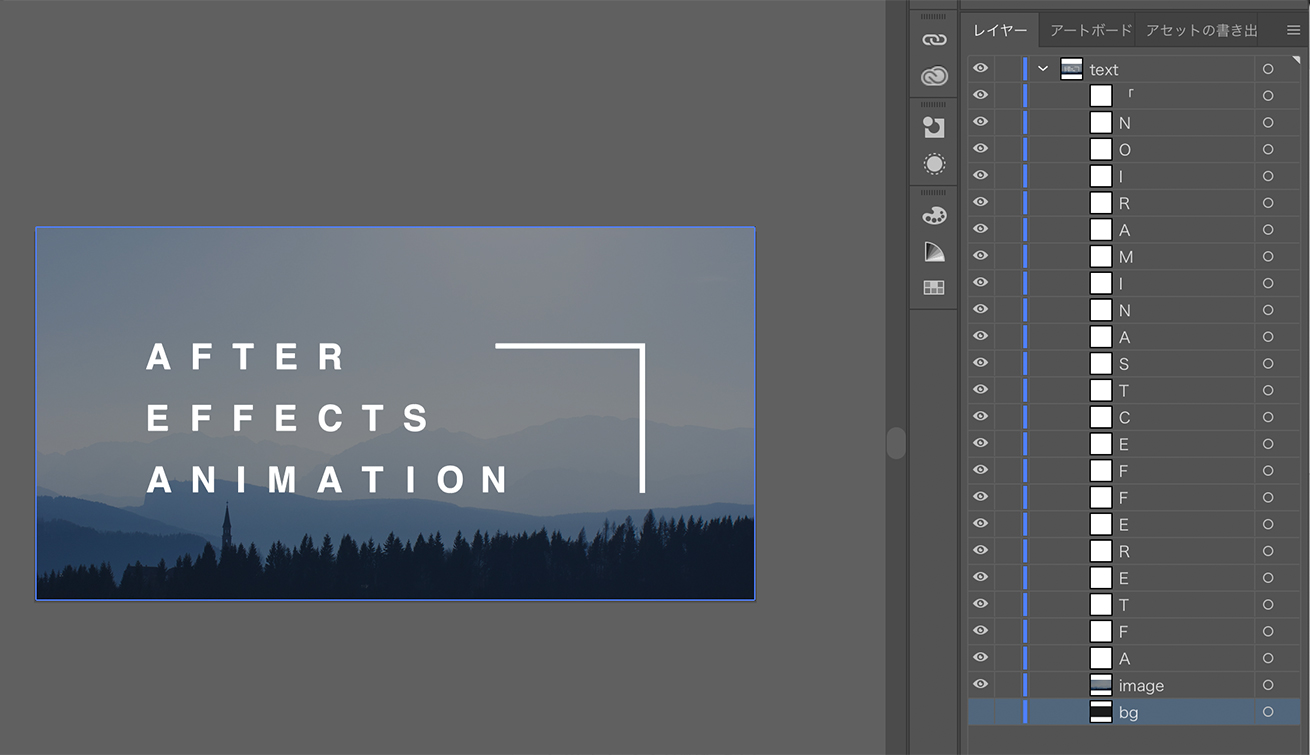This screenshot has width=1310, height=755.
Task: Click the target circle of the S sublayer
Action: pos(1268,364)
